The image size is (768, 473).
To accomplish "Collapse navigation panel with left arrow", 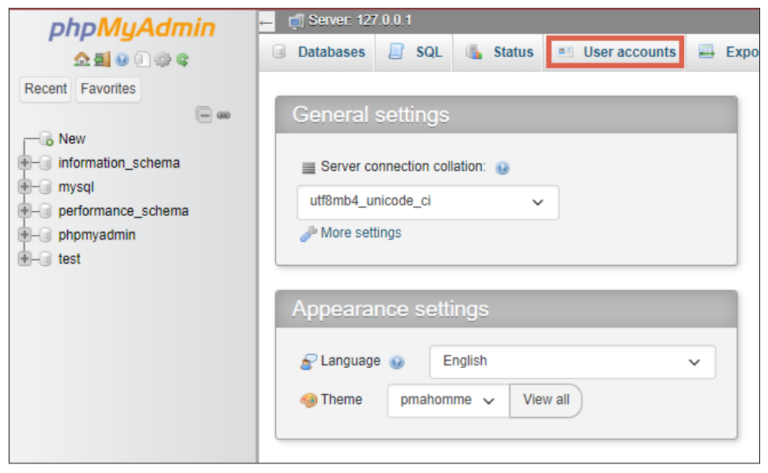I will [266, 22].
